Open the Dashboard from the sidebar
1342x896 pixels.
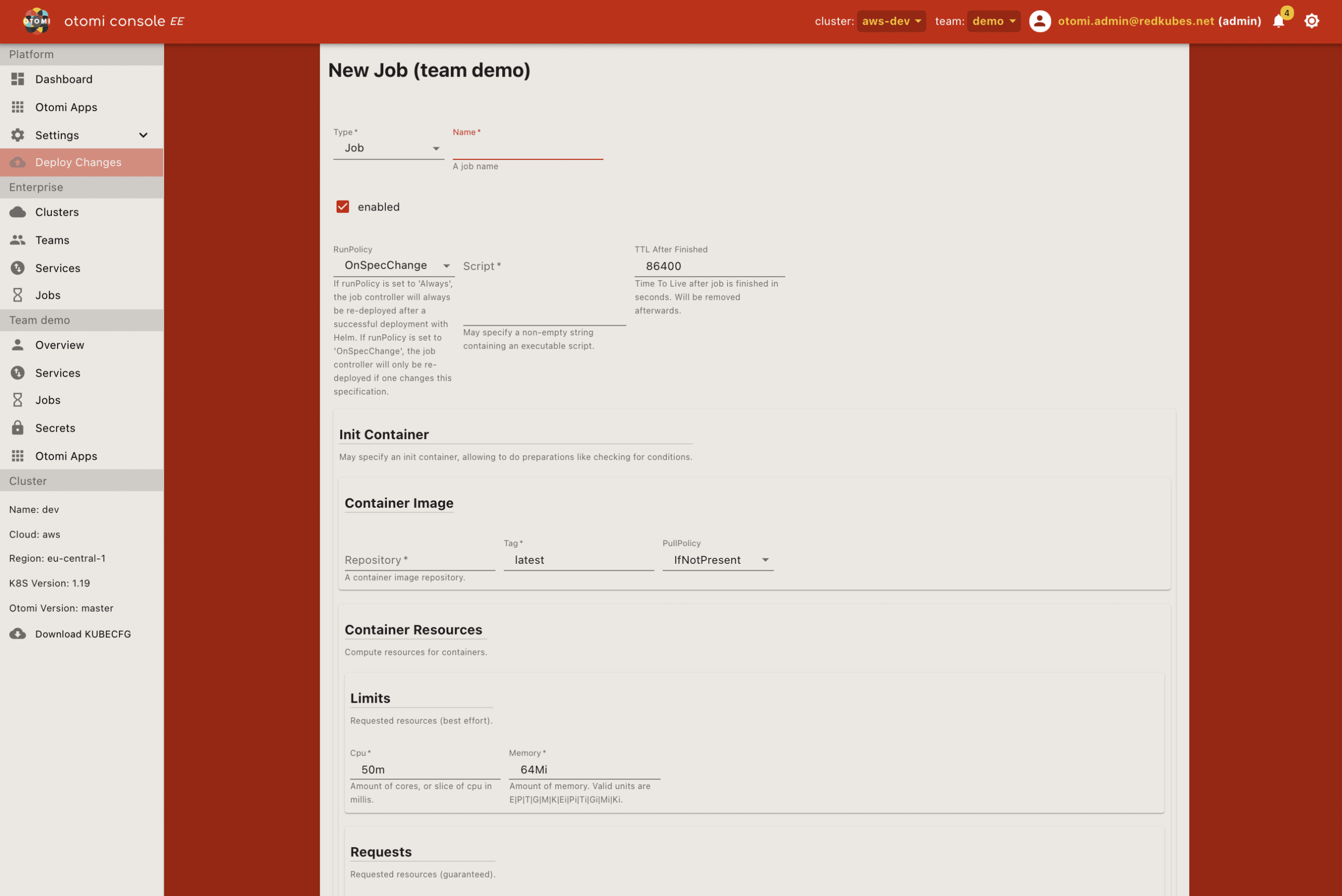[x=63, y=79]
